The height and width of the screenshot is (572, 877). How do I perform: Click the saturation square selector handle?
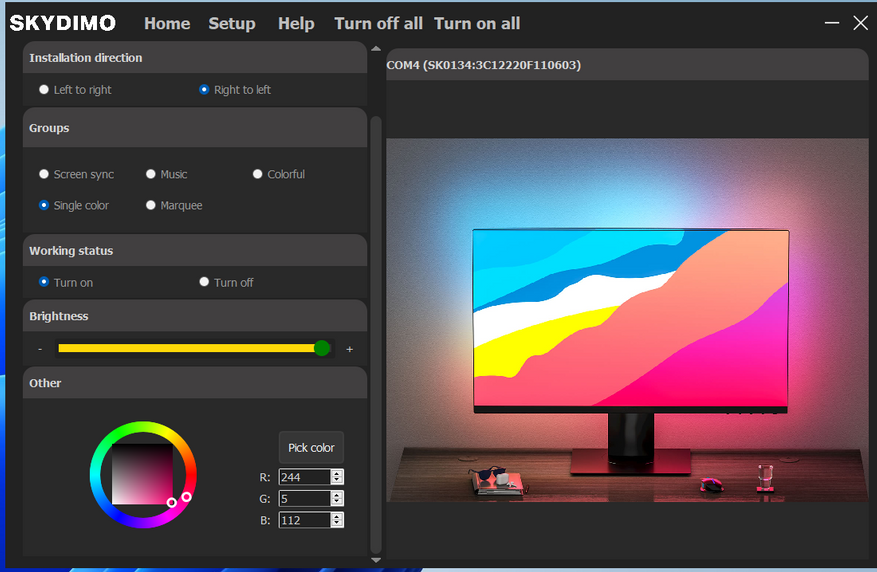coord(172,503)
